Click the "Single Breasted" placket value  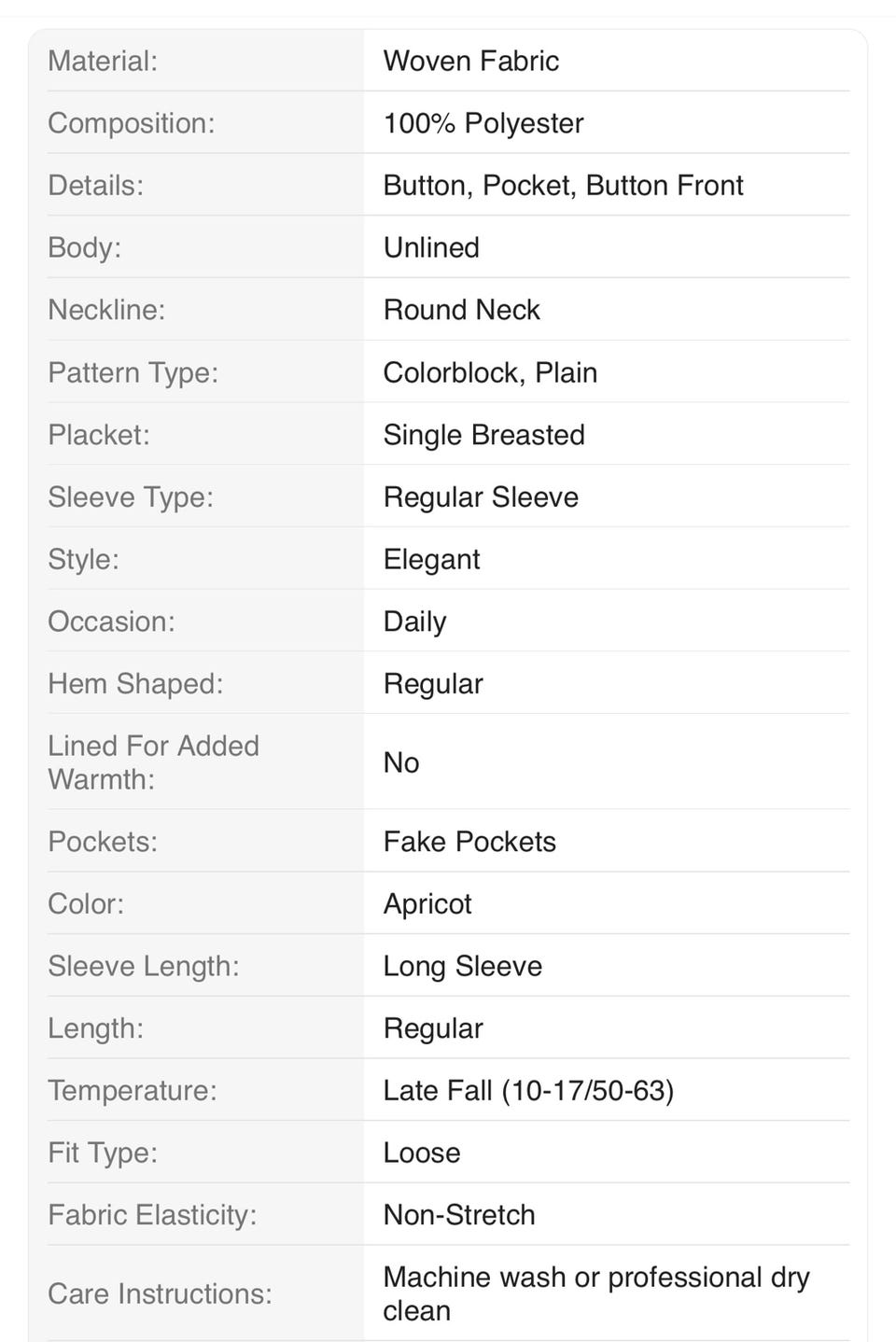tap(483, 435)
